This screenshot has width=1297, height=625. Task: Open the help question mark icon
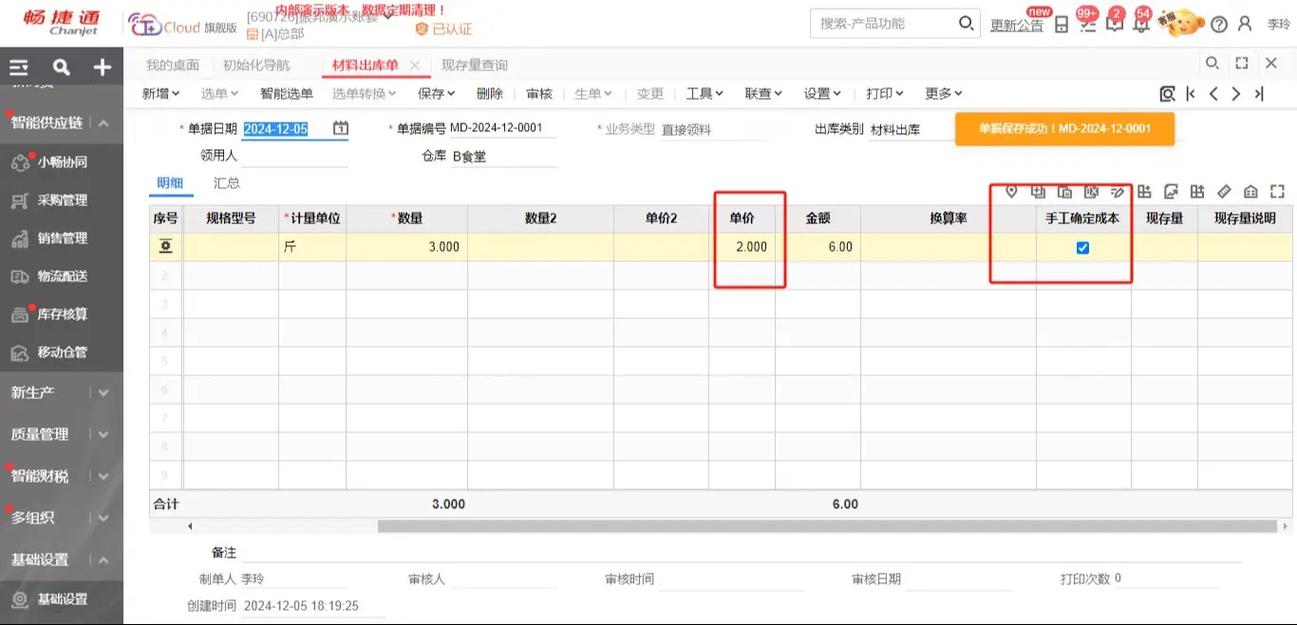click(x=1218, y=24)
